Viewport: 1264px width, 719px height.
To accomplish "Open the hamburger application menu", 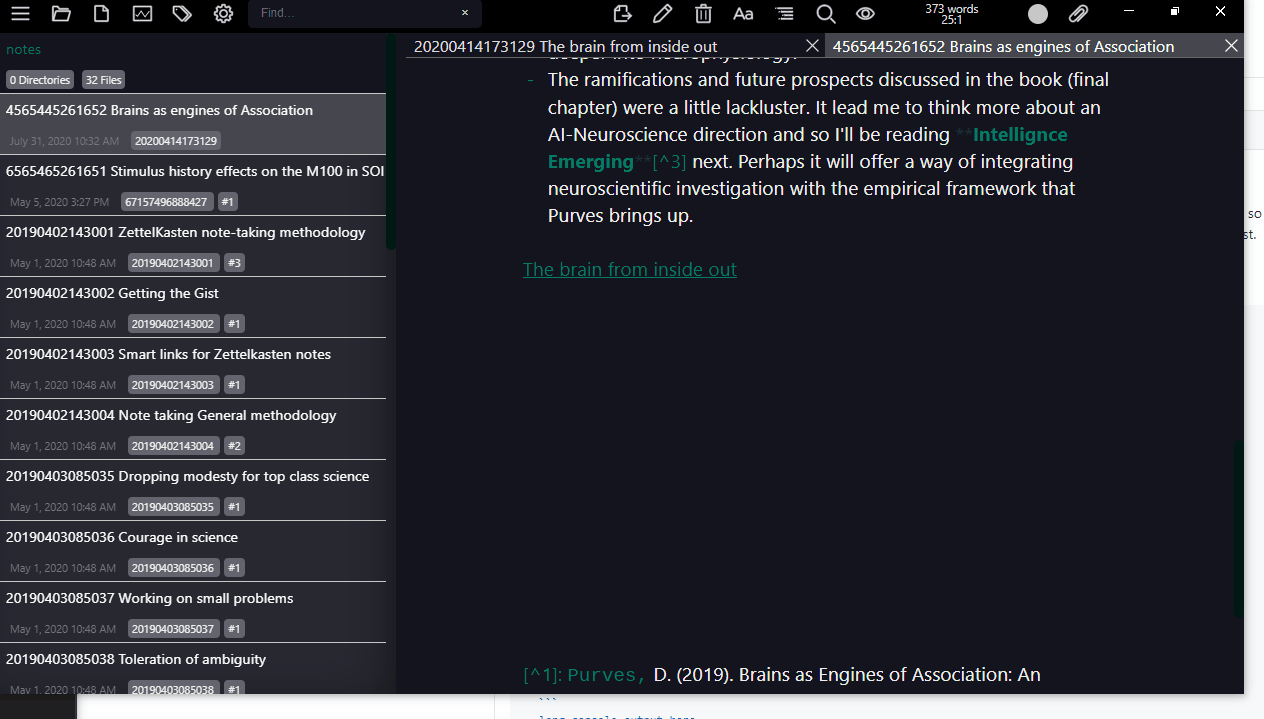I will point(20,14).
